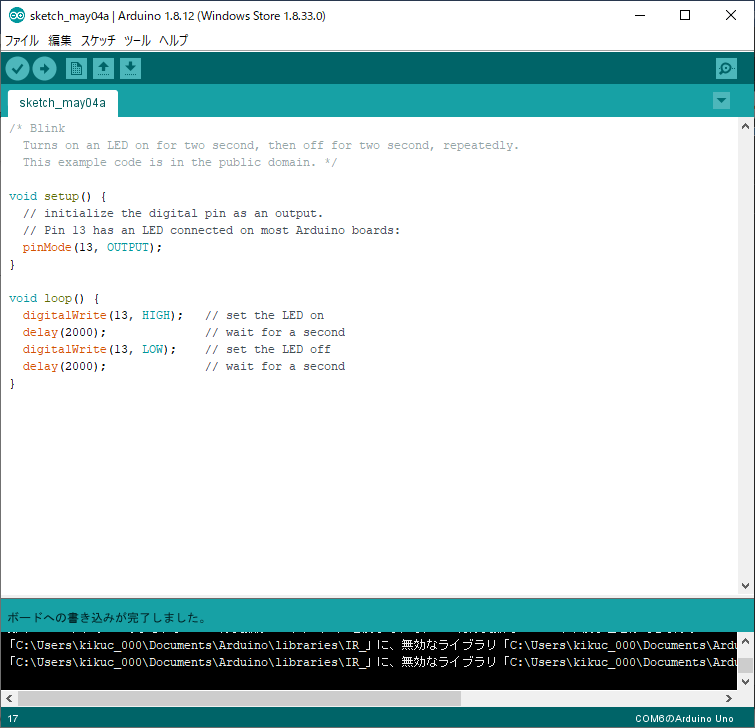Click the console horizontal scrollbar right arrow
The image size is (755, 728).
[x=730, y=698]
